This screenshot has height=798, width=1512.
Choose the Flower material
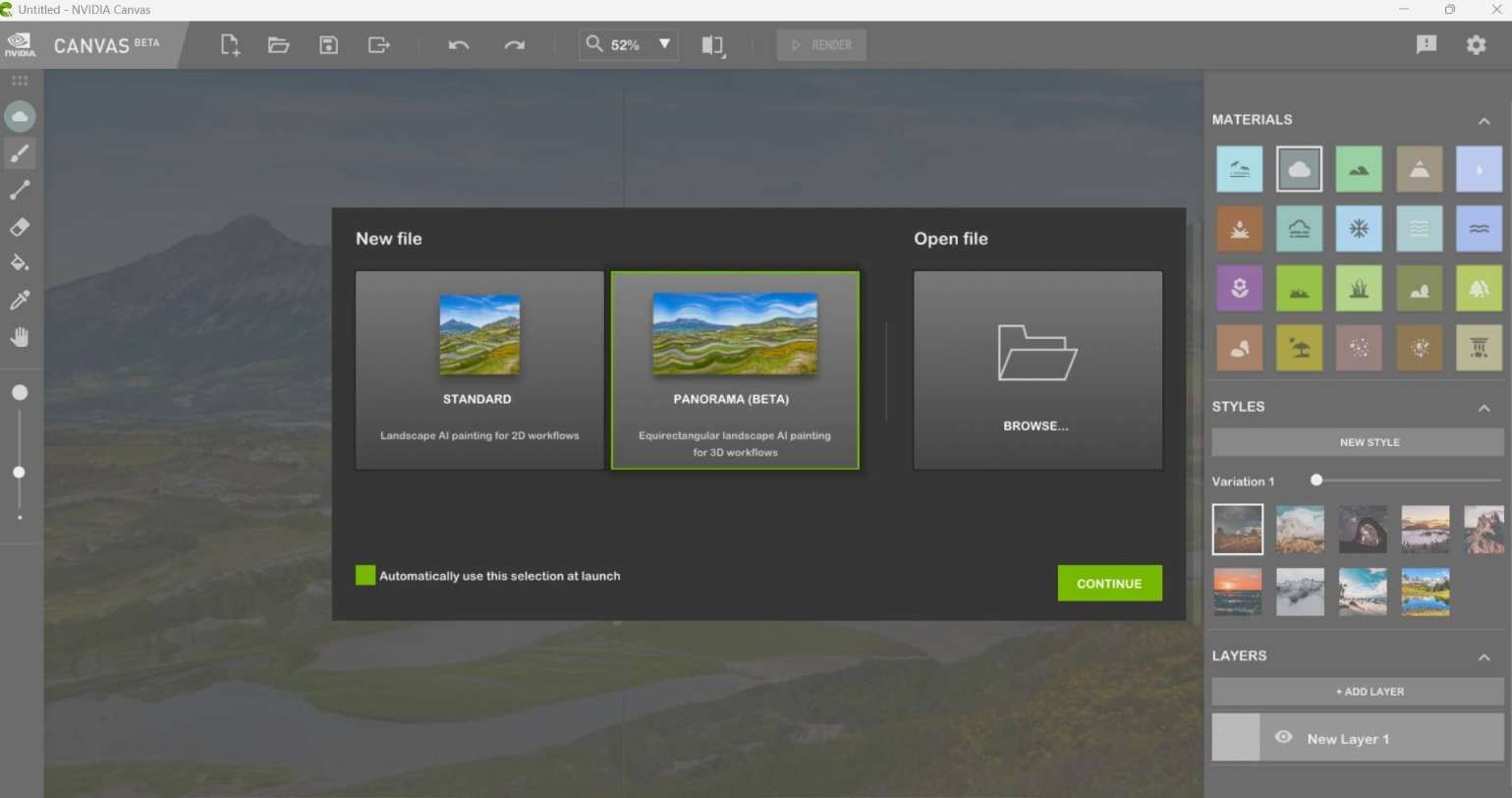[1239, 287]
